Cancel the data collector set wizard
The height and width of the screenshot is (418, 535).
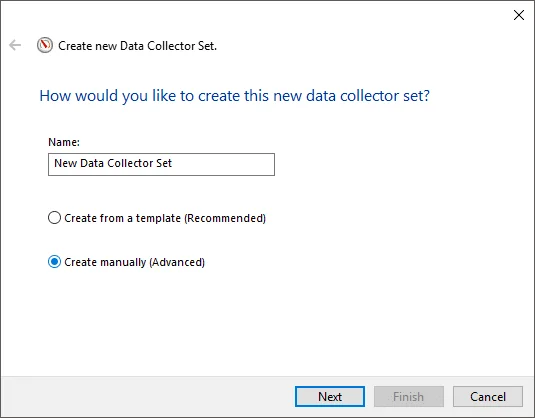point(488,397)
